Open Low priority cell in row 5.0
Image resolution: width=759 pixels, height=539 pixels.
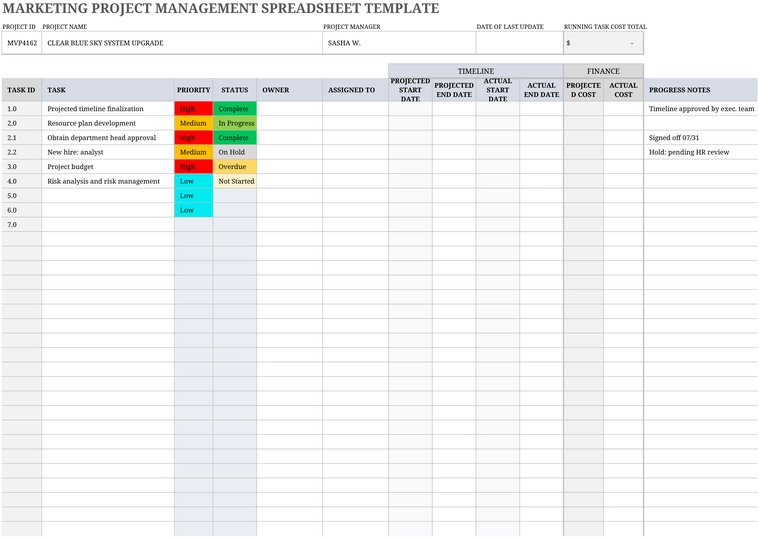194,196
